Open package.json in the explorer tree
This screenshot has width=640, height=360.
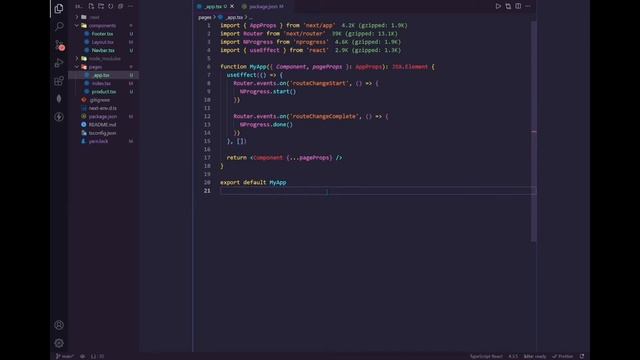(x=102, y=116)
